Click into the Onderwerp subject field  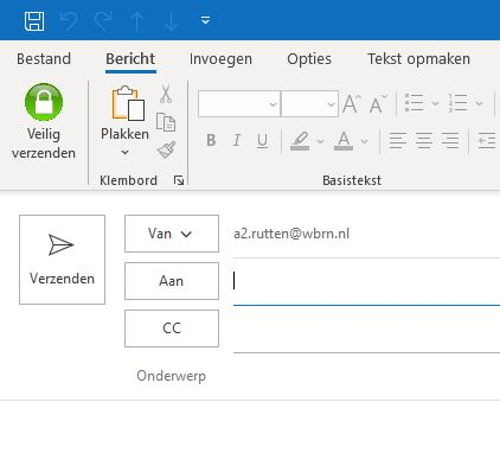(353, 376)
